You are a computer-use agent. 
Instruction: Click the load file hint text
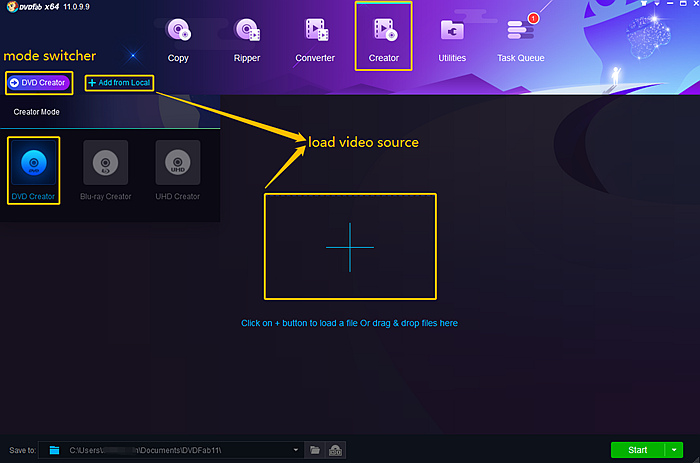click(350, 323)
